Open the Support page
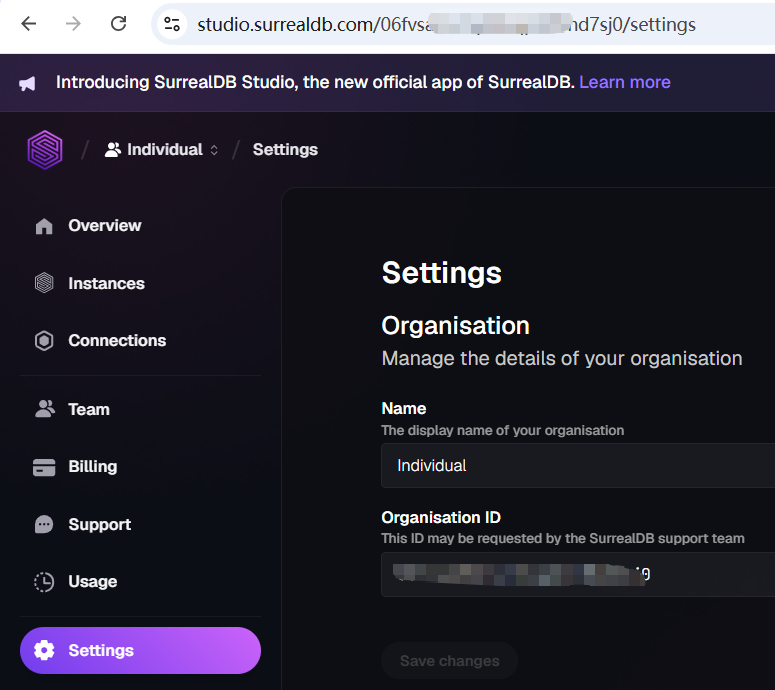Screen dimensions: 775x690 pyautogui.click(x=140, y=524)
